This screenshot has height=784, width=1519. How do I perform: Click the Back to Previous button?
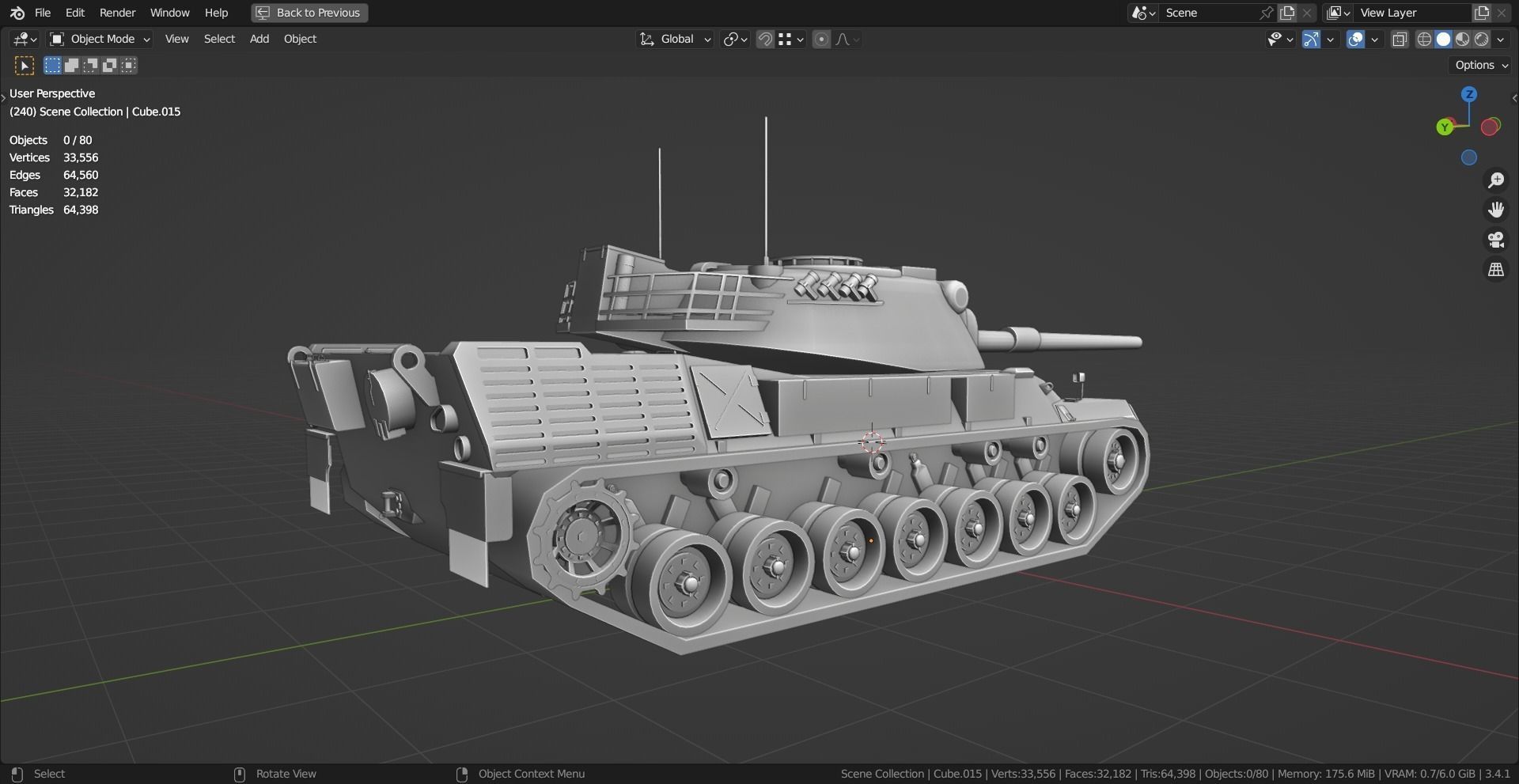click(x=308, y=13)
